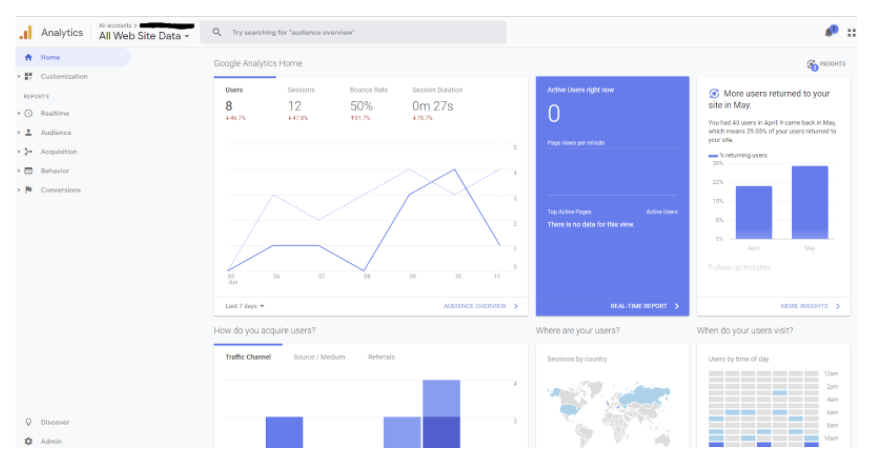
Task: Click the Google Analytics logo icon
Action: coord(26,32)
